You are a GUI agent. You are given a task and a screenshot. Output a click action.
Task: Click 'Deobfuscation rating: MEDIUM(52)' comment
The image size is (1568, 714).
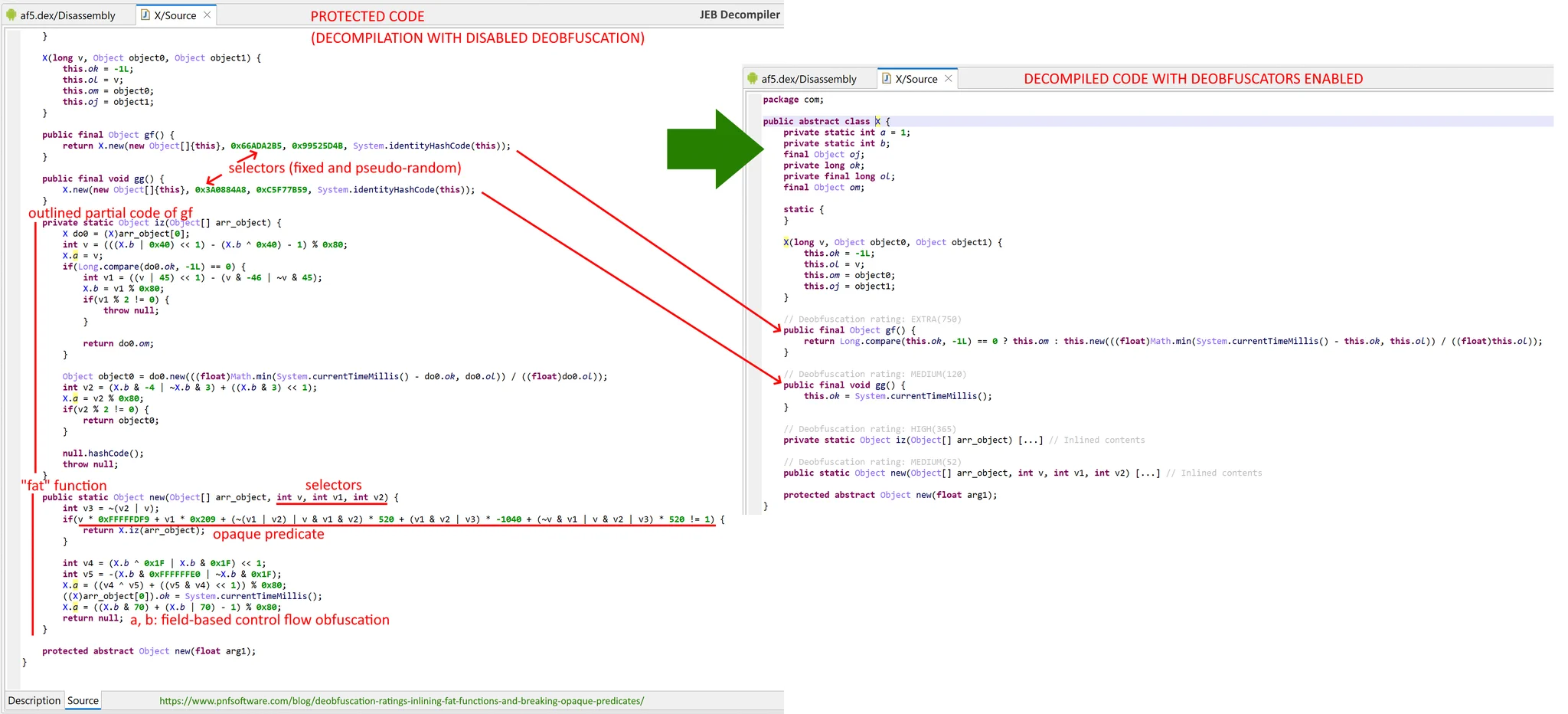[872, 462]
